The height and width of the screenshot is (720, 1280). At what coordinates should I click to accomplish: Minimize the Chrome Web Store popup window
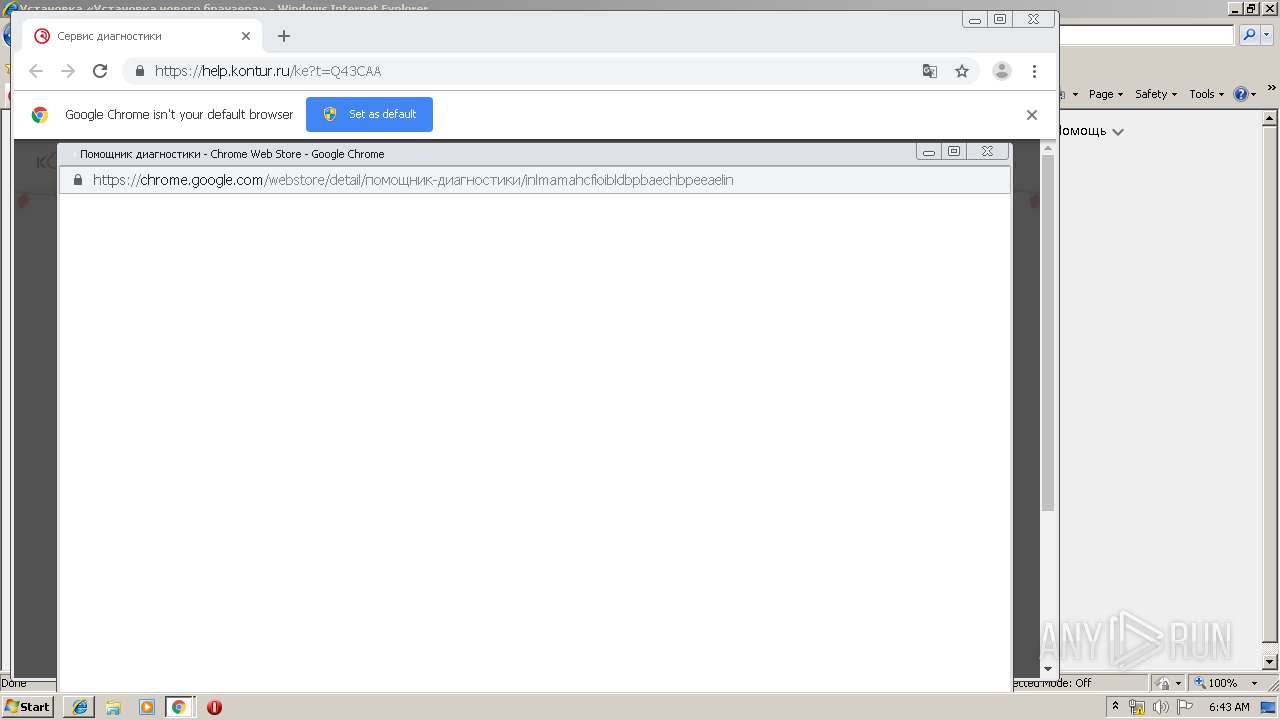(929, 151)
